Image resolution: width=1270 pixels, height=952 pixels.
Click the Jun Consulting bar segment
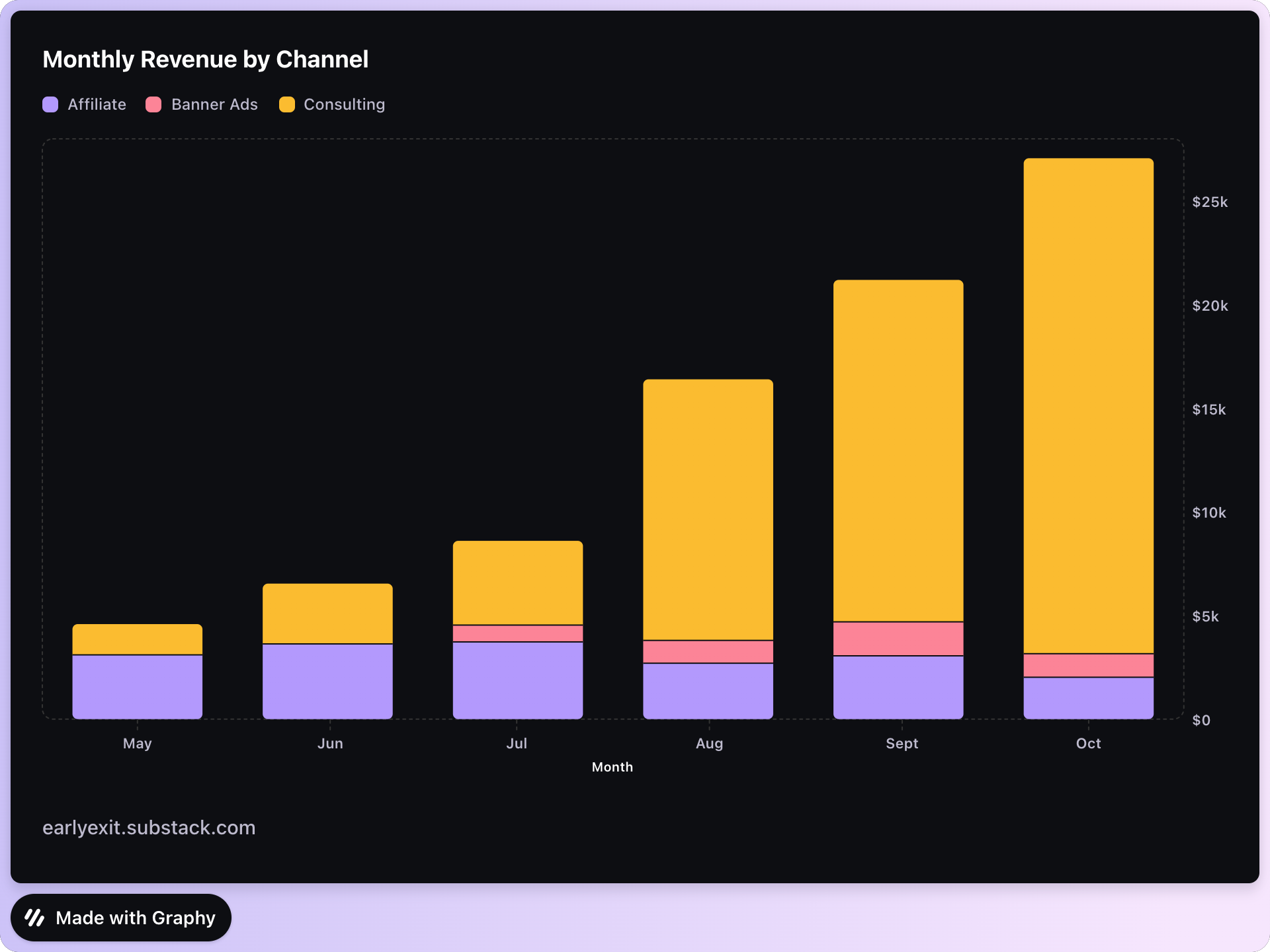tap(327, 613)
